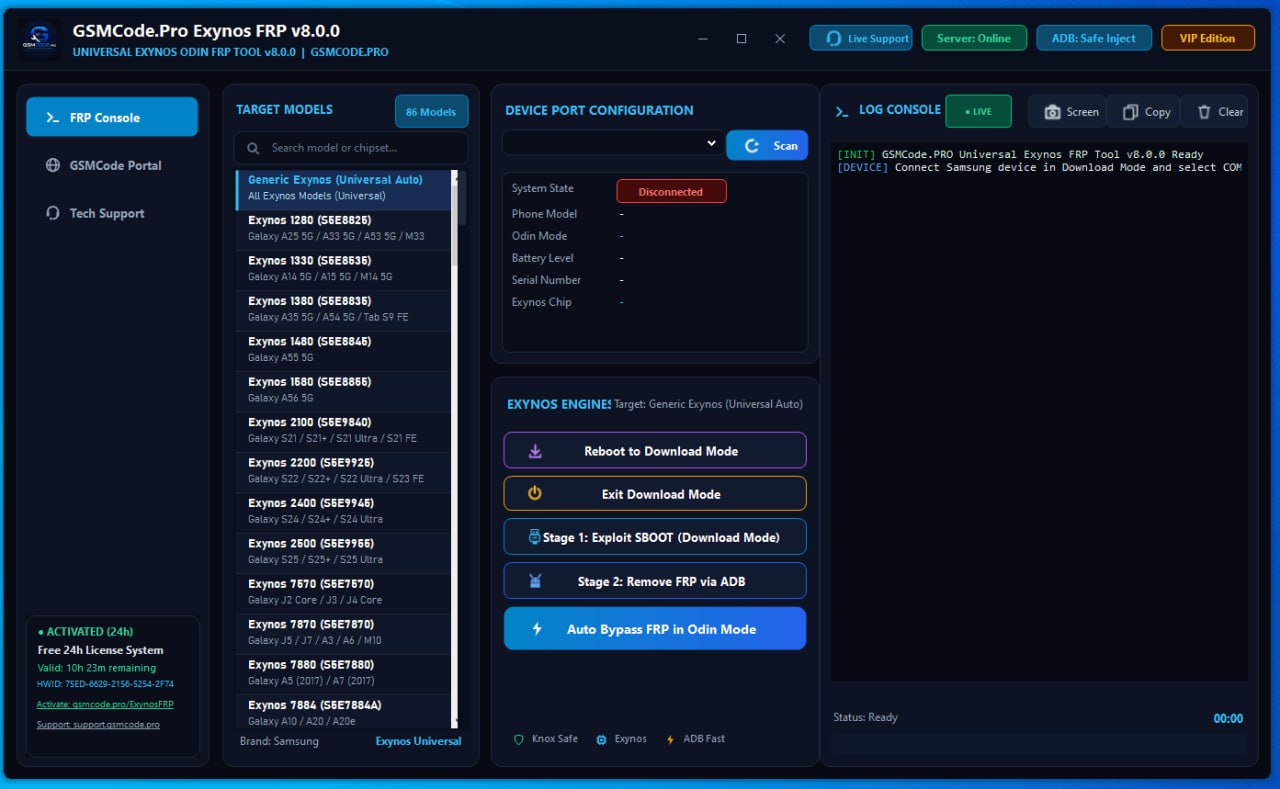The image size is (1280, 789).
Task: Click the Knox Safe shield icon
Action: (x=518, y=739)
